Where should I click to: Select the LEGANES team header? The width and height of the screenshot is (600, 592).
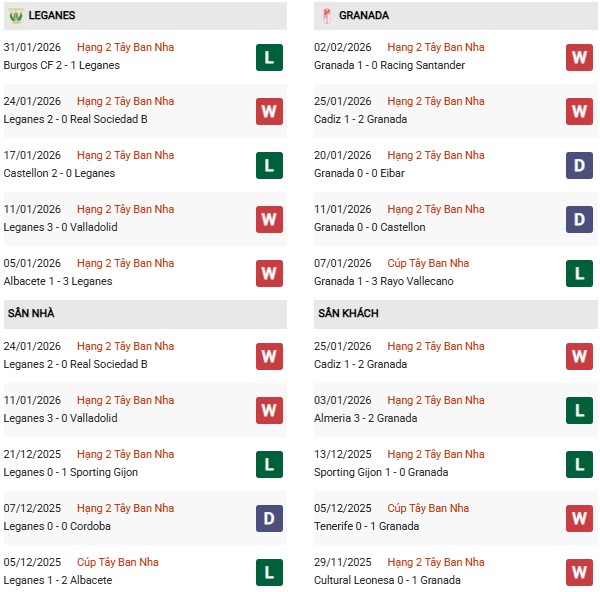point(52,16)
